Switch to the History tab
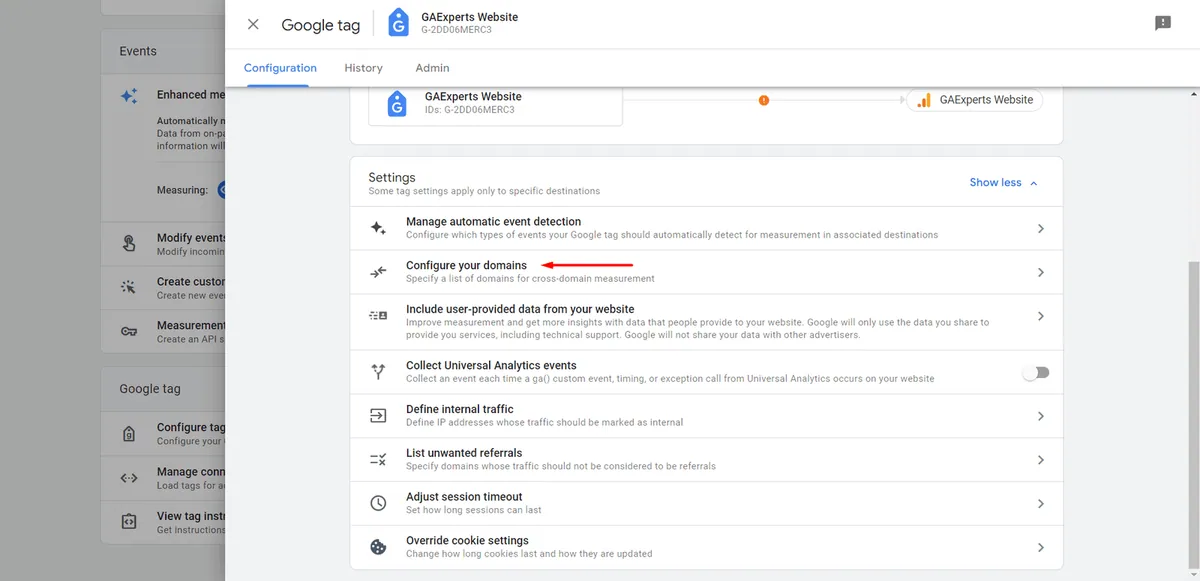 point(363,68)
